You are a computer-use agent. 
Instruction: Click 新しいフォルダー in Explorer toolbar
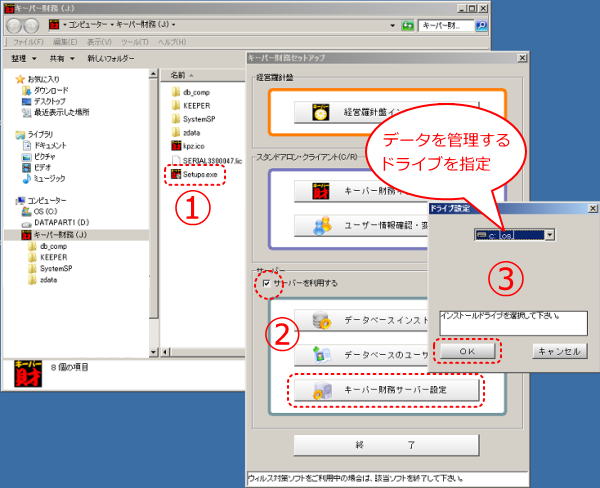coord(111,59)
